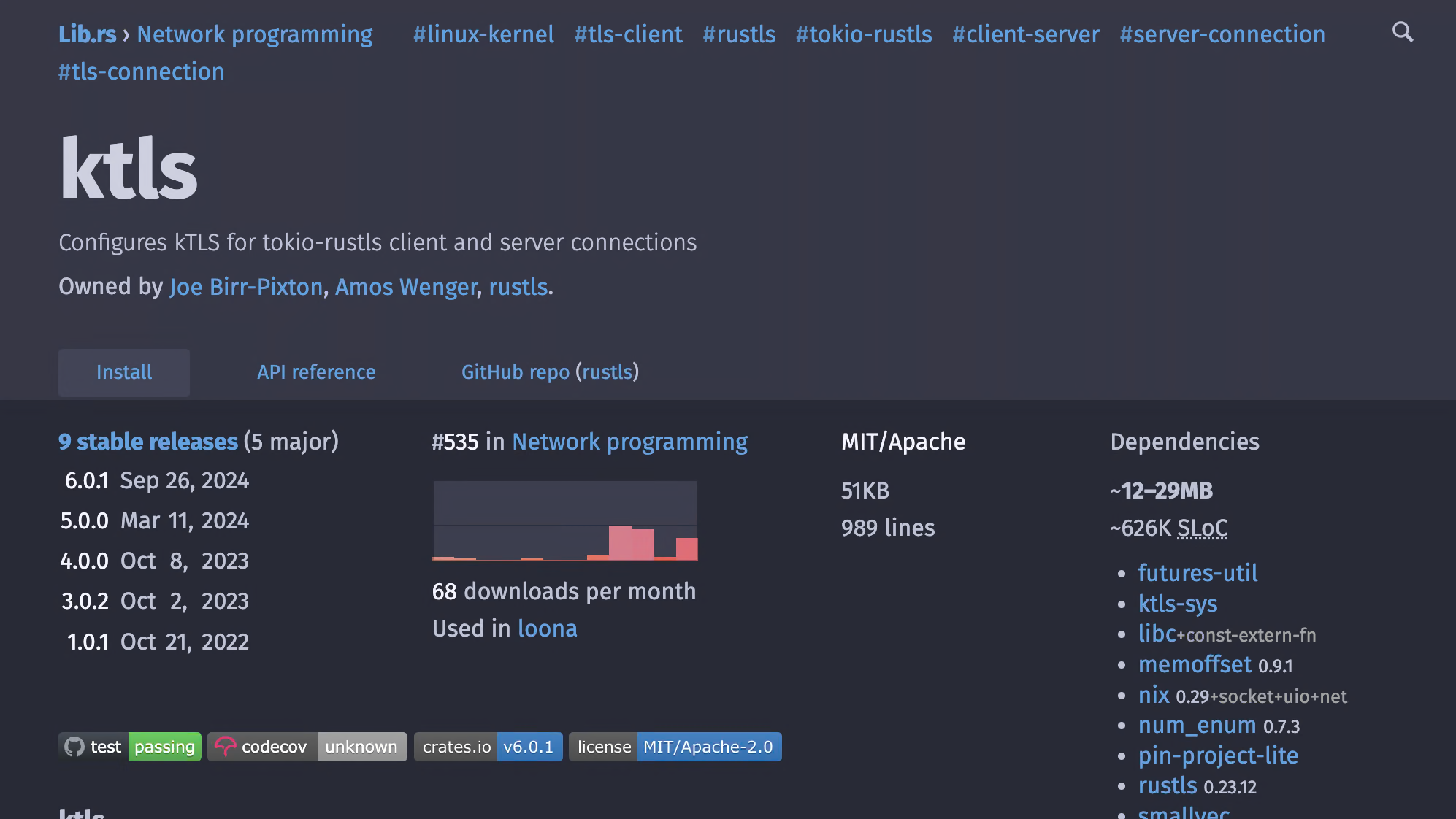Click the crates.io v6.0.1 badge
Image resolution: width=1456 pixels, height=819 pixels.
click(x=488, y=746)
